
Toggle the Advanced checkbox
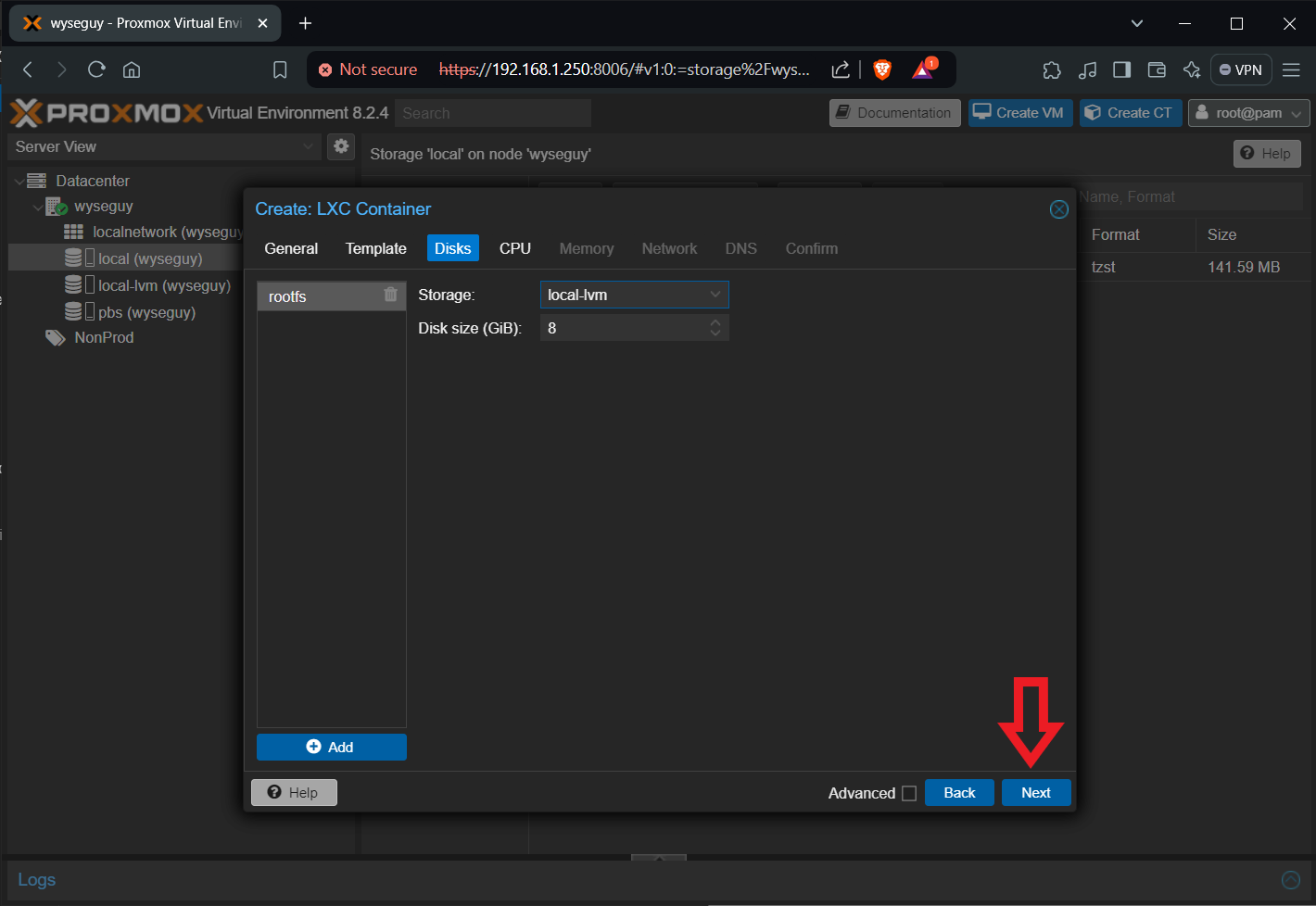(x=909, y=793)
